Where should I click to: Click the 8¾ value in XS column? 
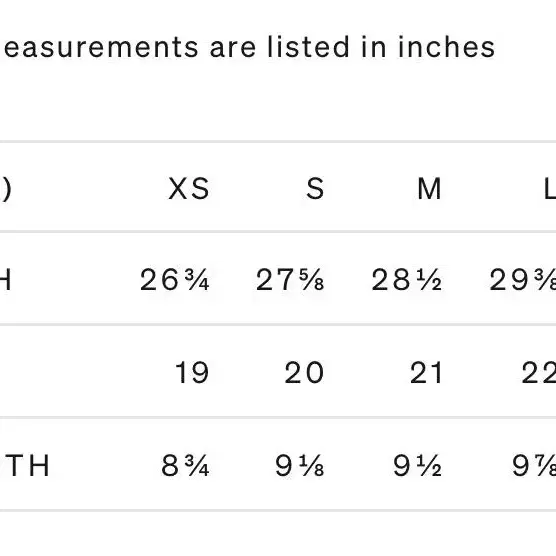(x=185, y=466)
